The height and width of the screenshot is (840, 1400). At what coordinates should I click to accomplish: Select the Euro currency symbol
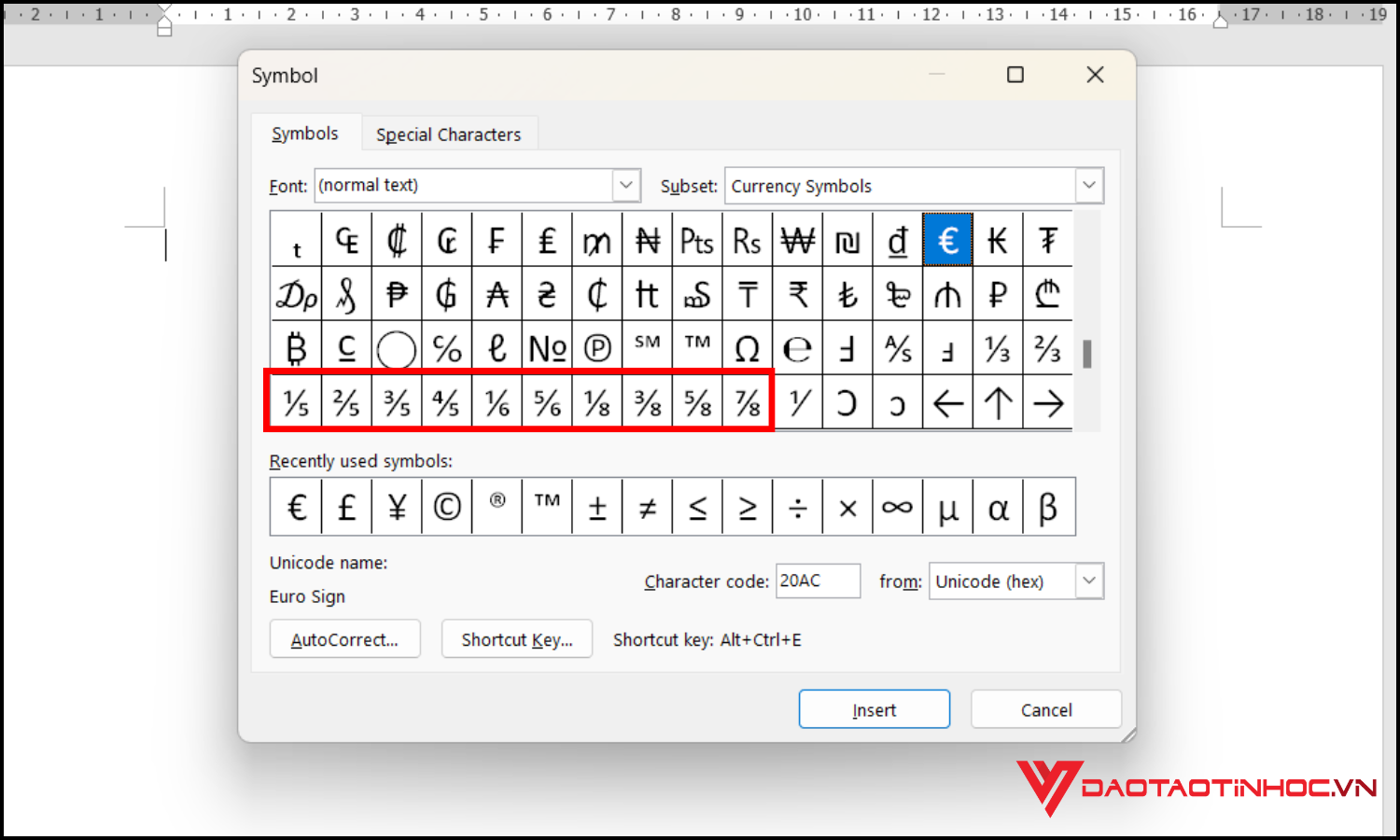(x=948, y=240)
